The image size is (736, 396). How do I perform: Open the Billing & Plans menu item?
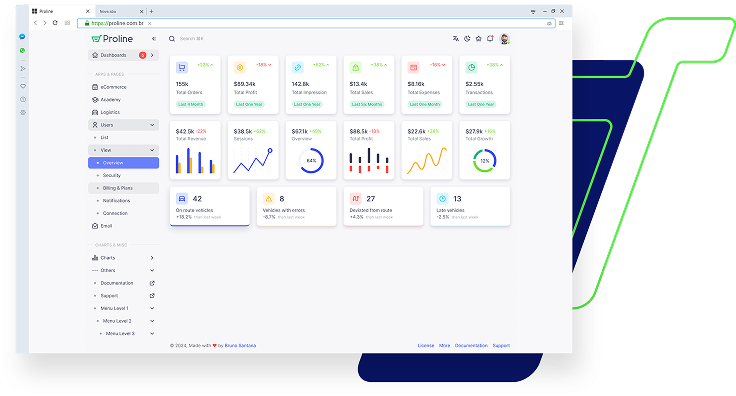pos(123,188)
